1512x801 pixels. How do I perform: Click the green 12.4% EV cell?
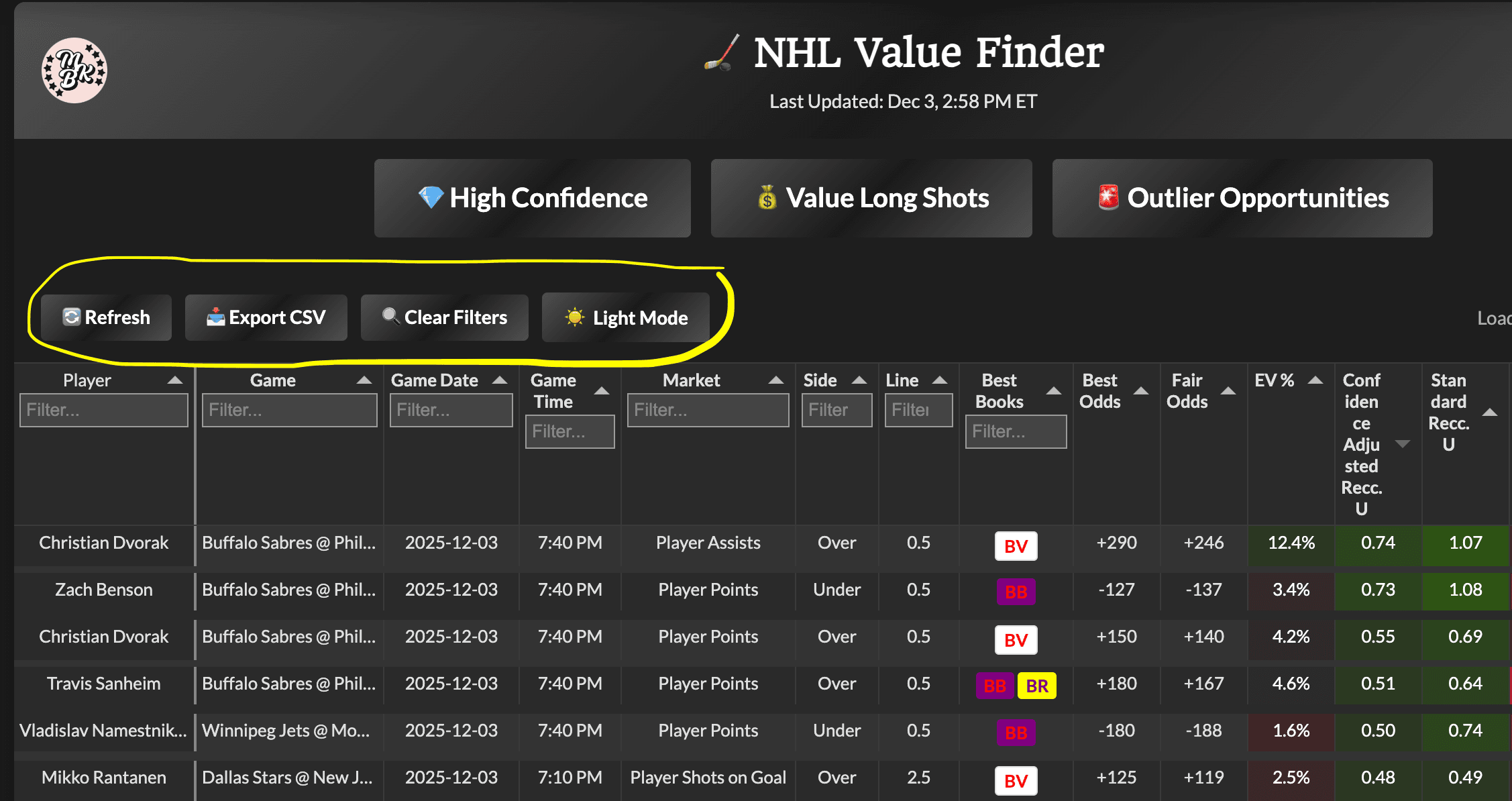[1291, 543]
